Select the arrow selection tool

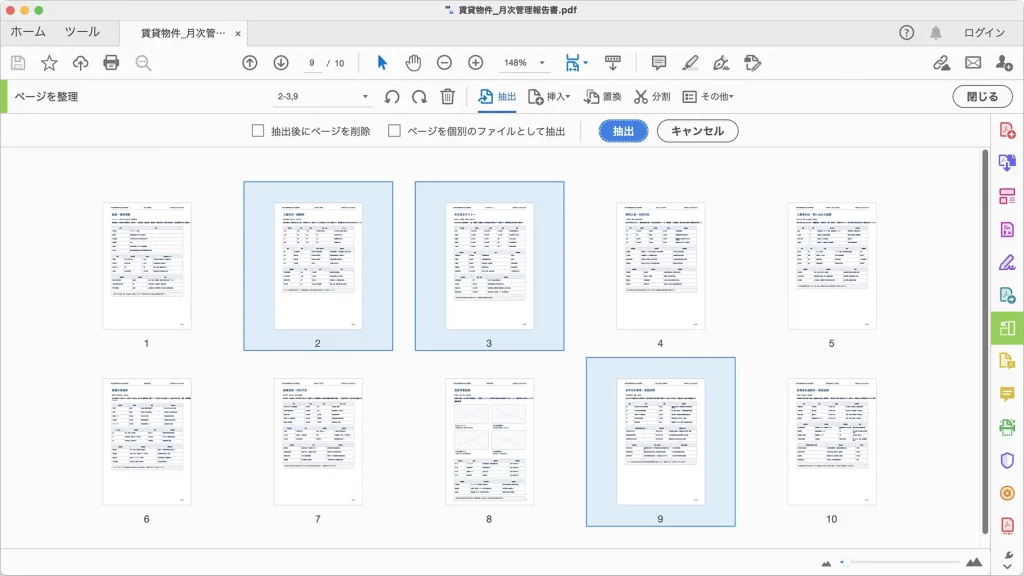pyautogui.click(x=382, y=63)
